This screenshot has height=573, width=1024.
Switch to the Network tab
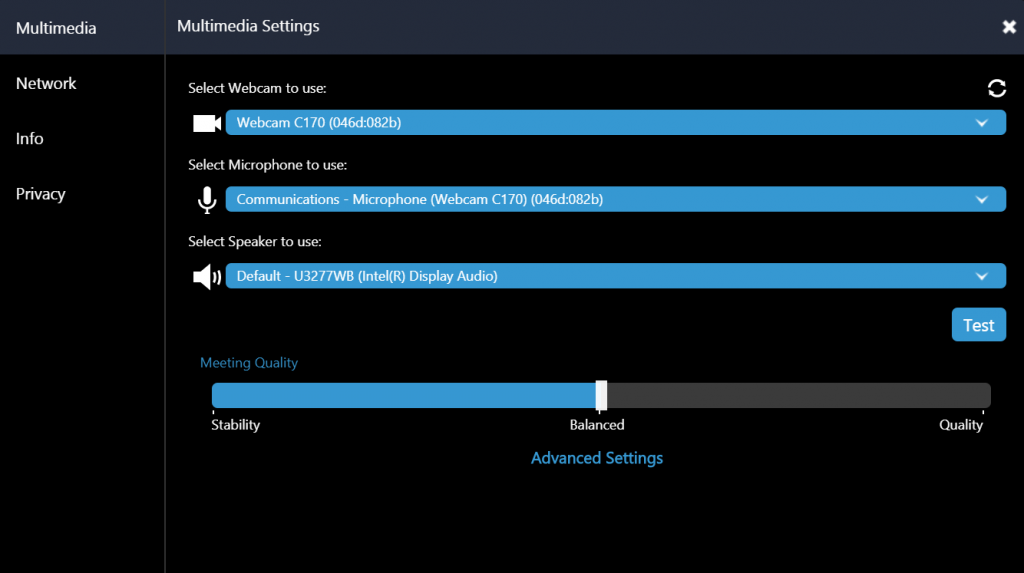46,84
